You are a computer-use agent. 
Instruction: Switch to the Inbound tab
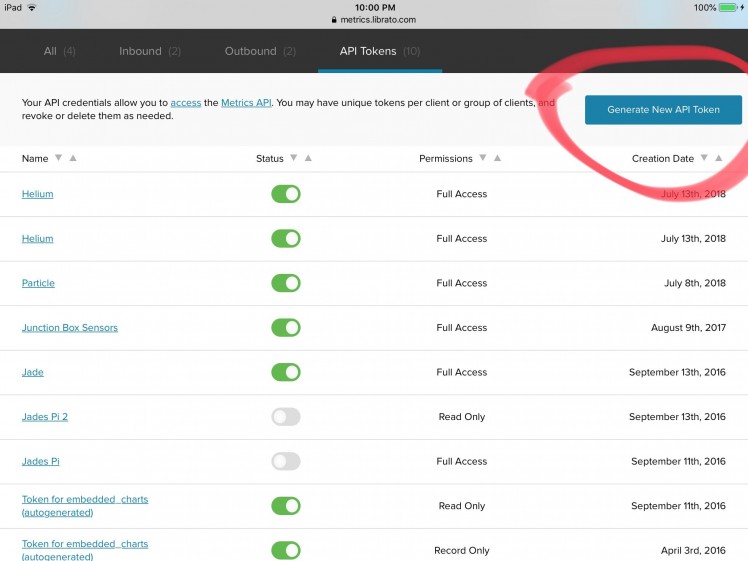click(150, 51)
